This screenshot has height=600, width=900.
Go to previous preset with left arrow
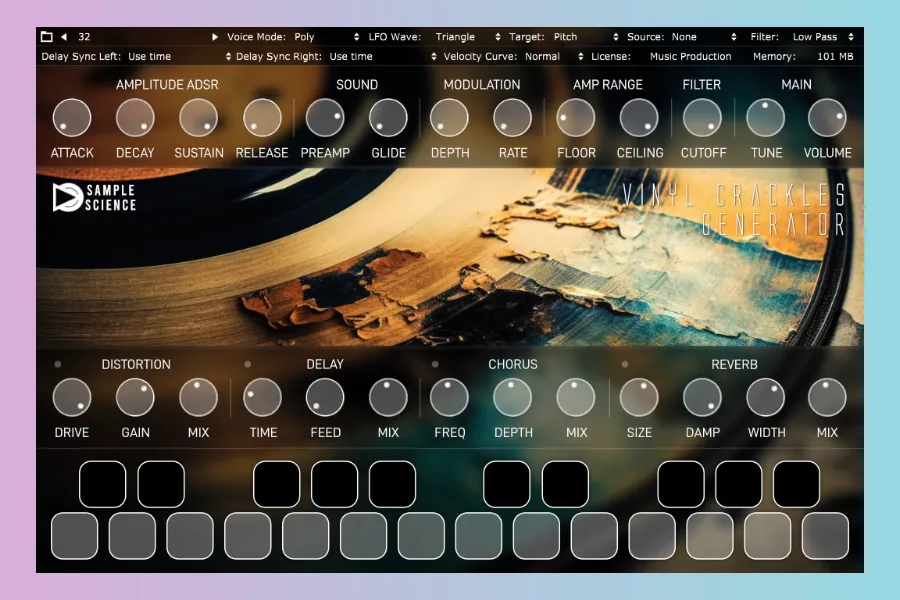click(64, 37)
